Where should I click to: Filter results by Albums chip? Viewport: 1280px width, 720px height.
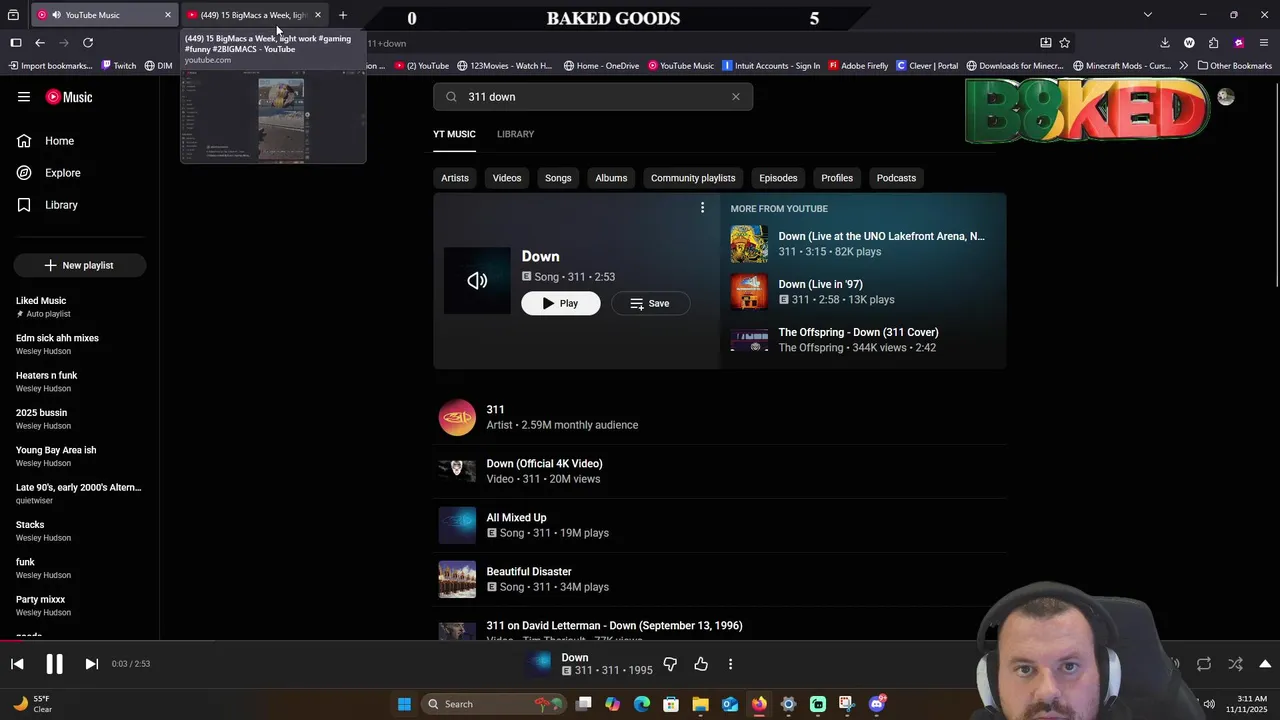[x=611, y=178]
